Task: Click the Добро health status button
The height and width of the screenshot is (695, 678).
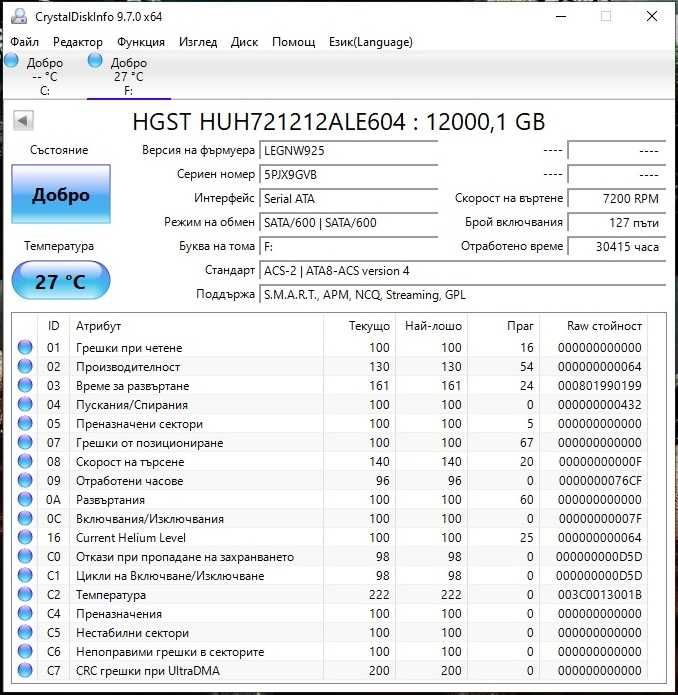Action: [x=61, y=194]
